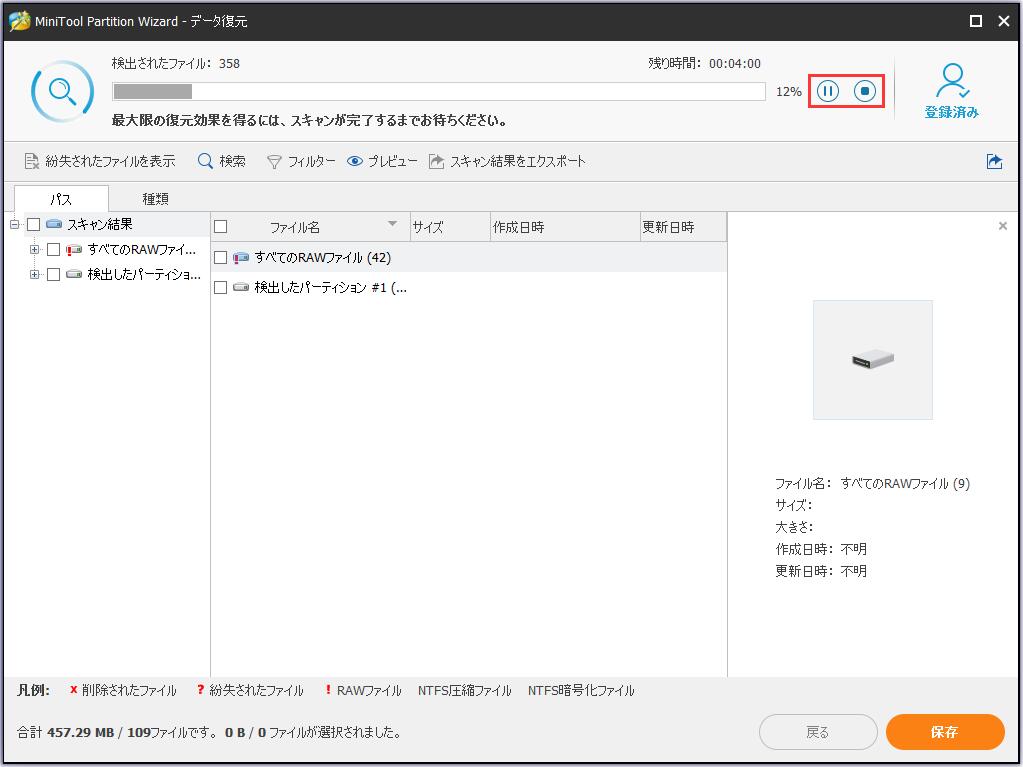Click the 戻る back button
This screenshot has height=767, width=1023.
pyautogui.click(x=818, y=732)
